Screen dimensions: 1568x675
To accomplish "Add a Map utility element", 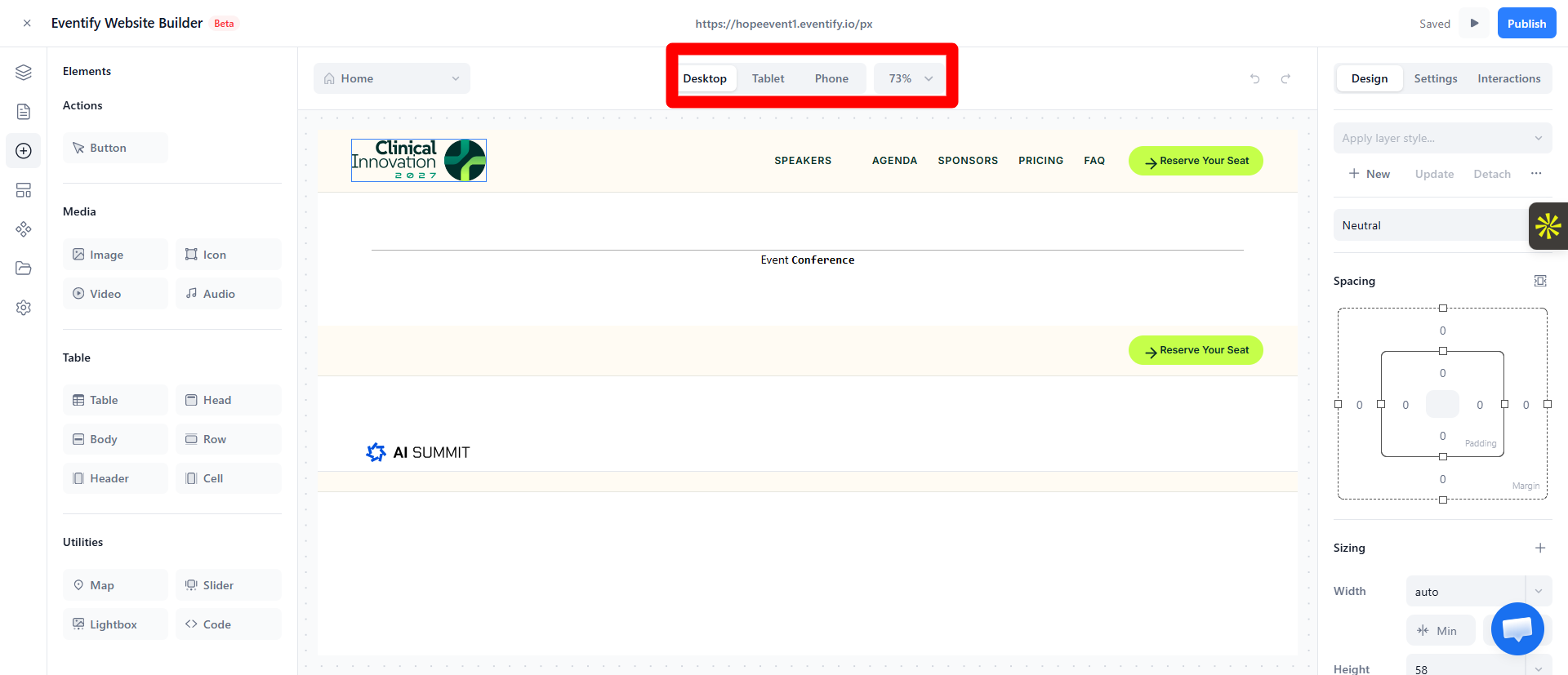I will point(115,585).
